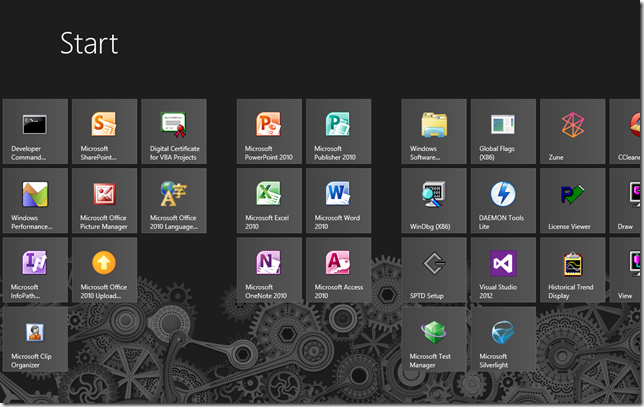Open Microsoft Office 2010 Upload tile

tap(104, 270)
